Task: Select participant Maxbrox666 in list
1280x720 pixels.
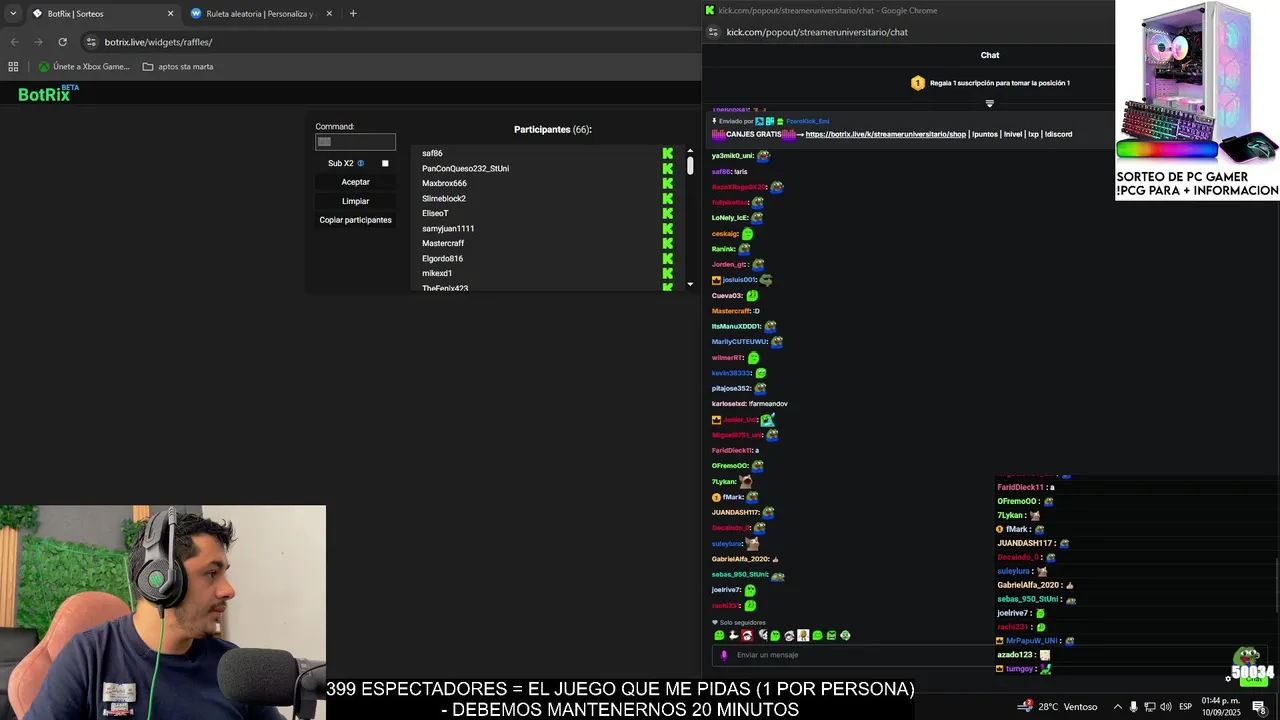Action: (x=444, y=183)
